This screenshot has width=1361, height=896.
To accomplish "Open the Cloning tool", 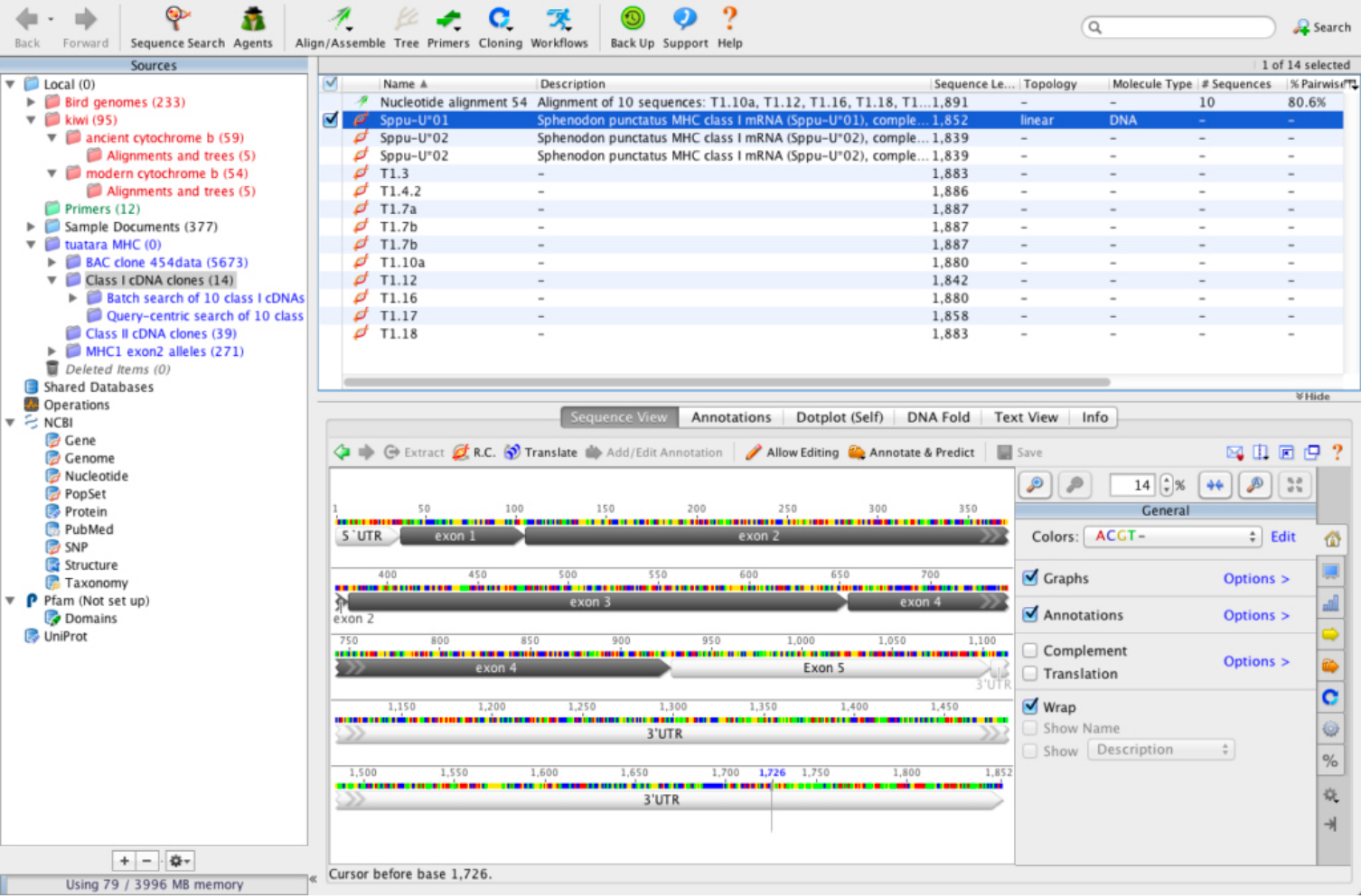I will coord(500,27).
